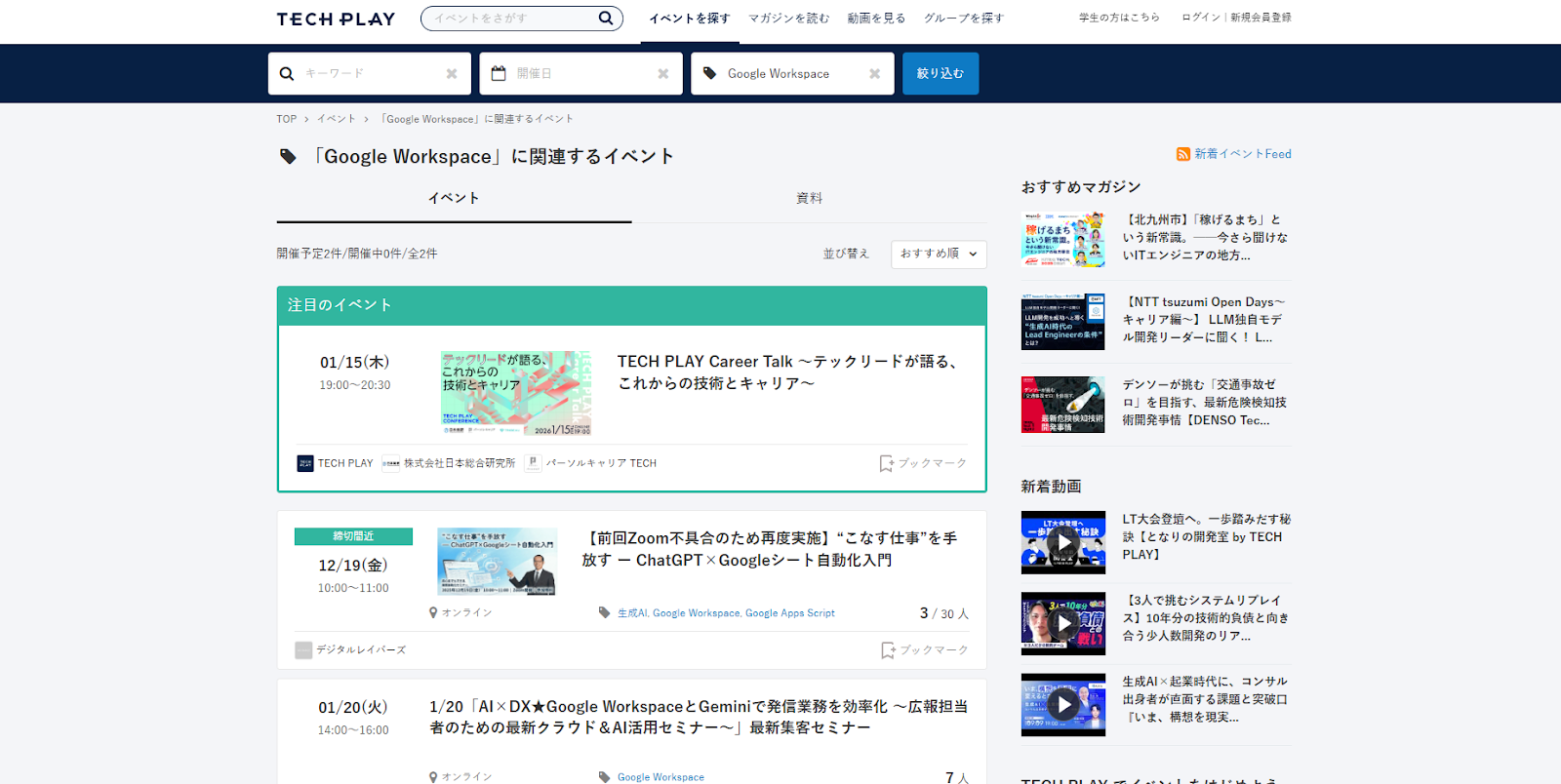Open the おすすめ順 sort dropdown
Viewport: 1561px width, 784px height.
(x=939, y=254)
